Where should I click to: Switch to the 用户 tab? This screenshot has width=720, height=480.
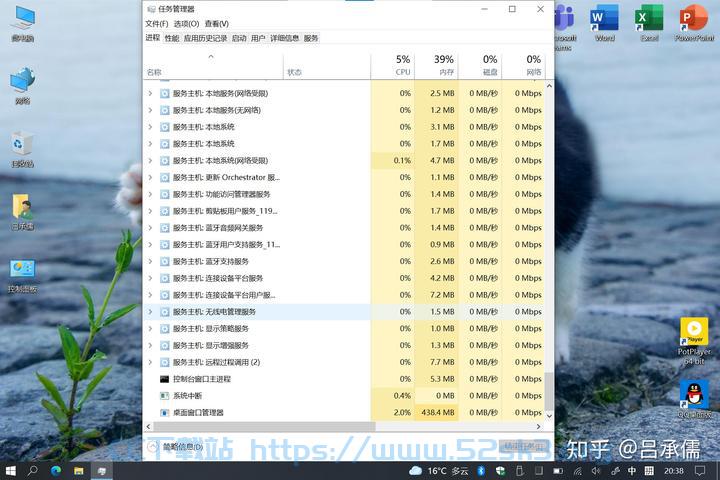(x=258, y=38)
